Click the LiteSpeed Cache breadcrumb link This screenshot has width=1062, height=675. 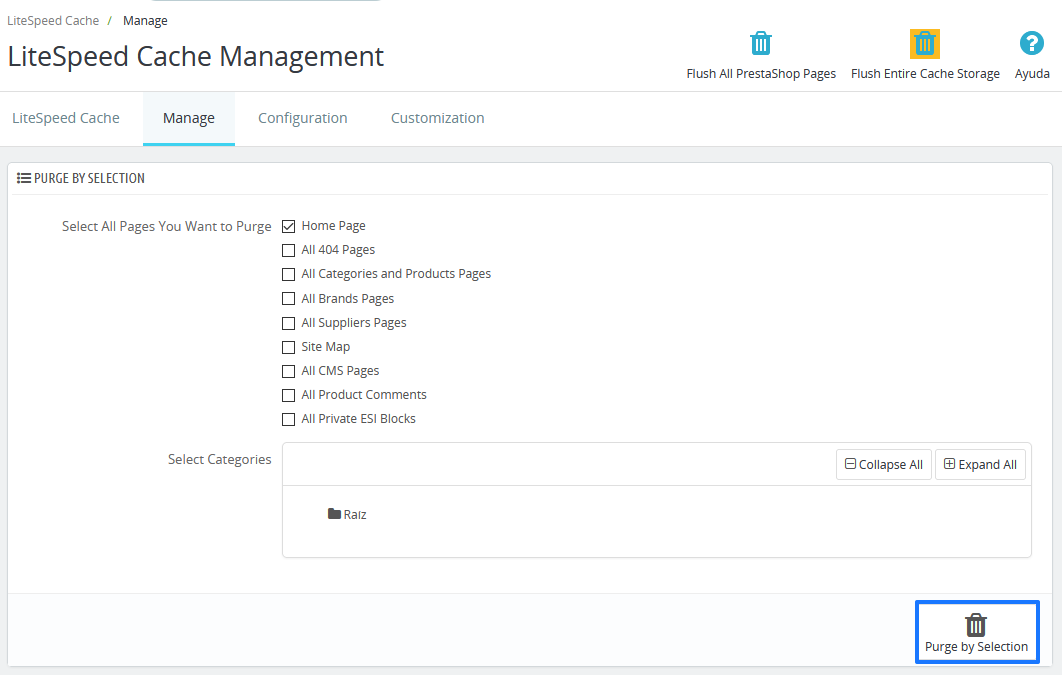[53, 21]
